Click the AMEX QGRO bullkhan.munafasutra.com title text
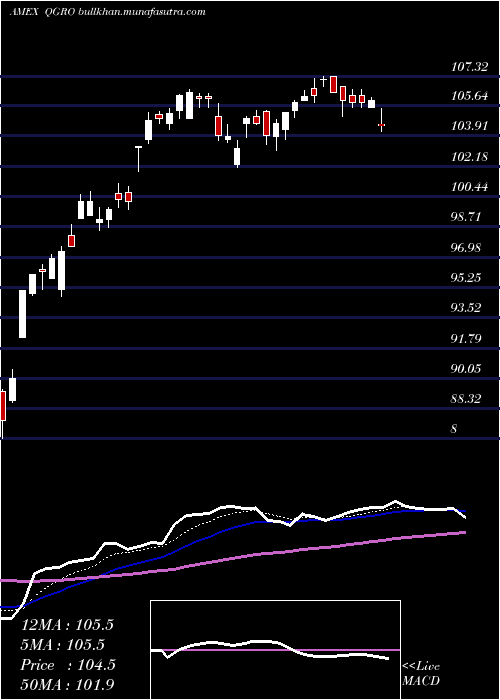 pos(107,12)
